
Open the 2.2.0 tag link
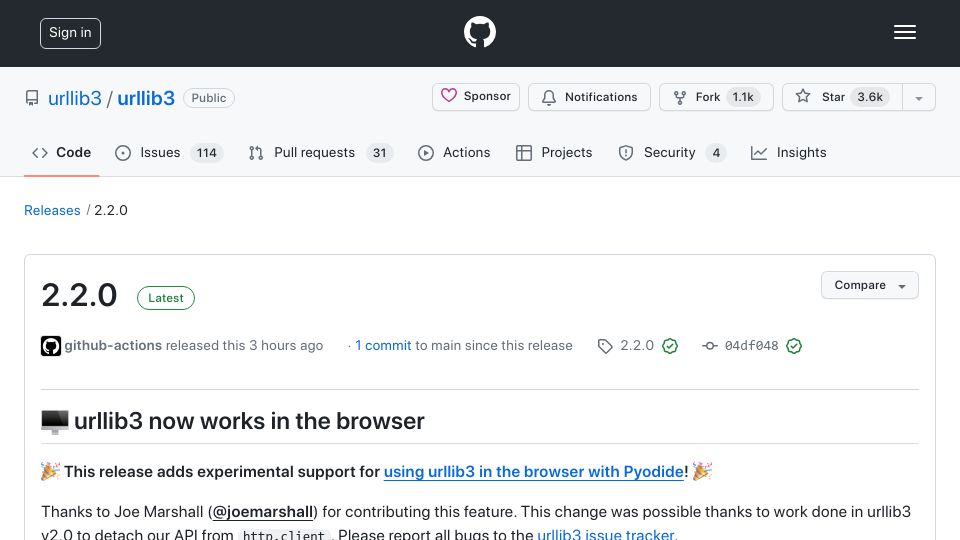point(637,345)
